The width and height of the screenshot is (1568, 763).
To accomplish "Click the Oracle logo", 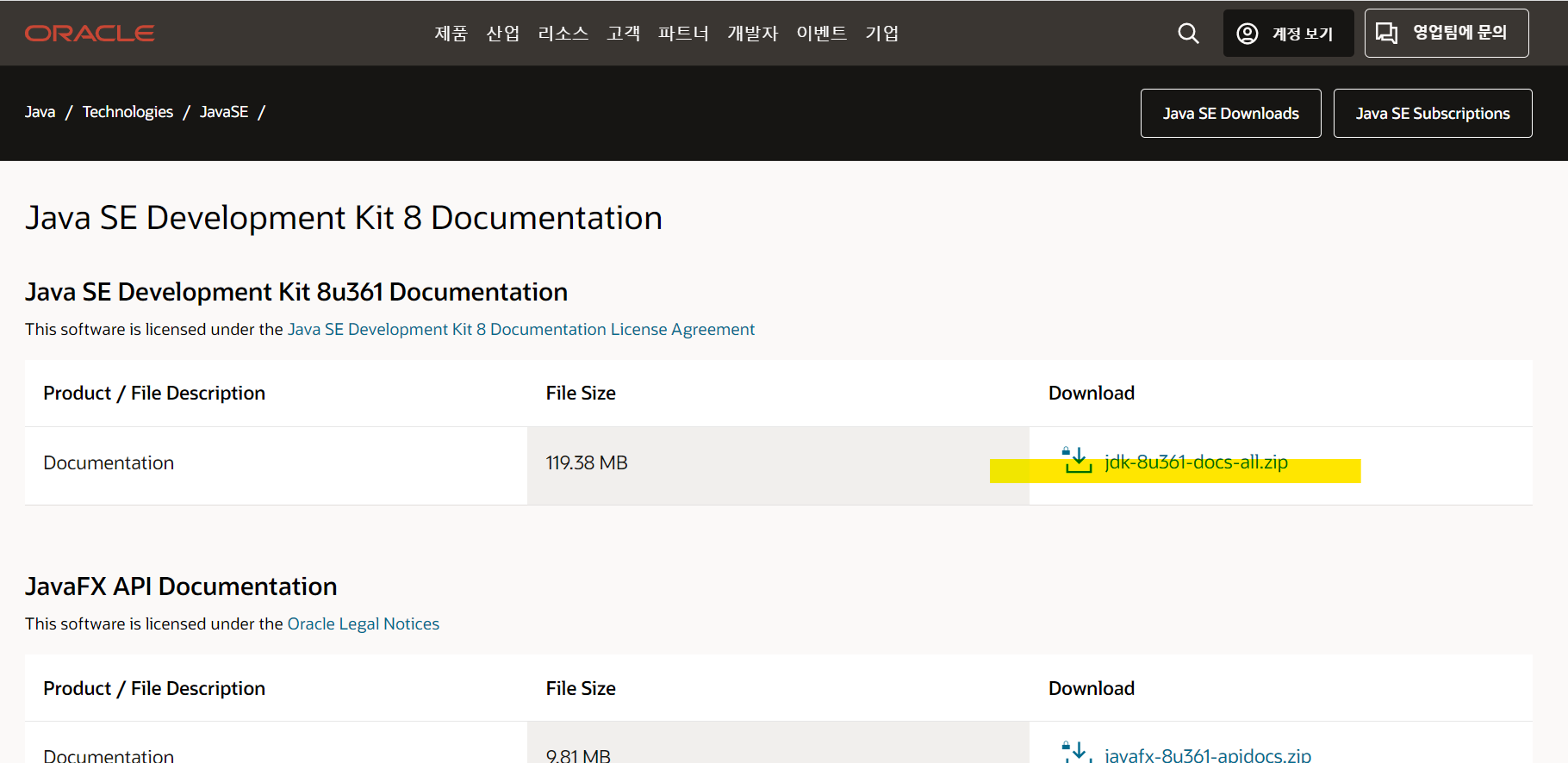I will click(x=90, y=34).
